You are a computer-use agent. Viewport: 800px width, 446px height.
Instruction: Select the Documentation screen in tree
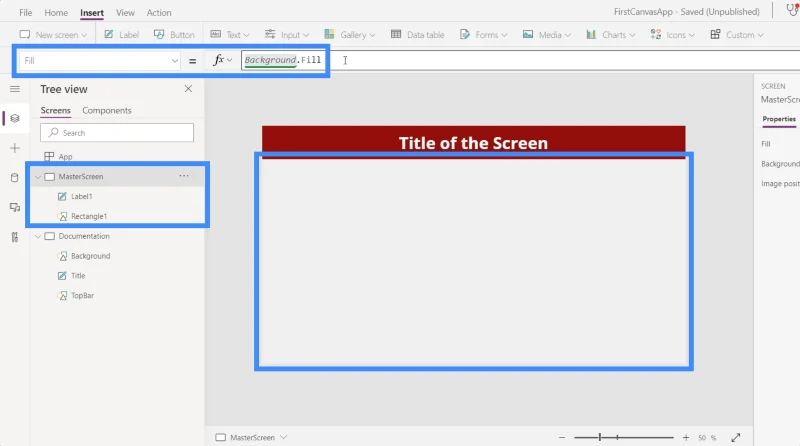coord(84,236)
